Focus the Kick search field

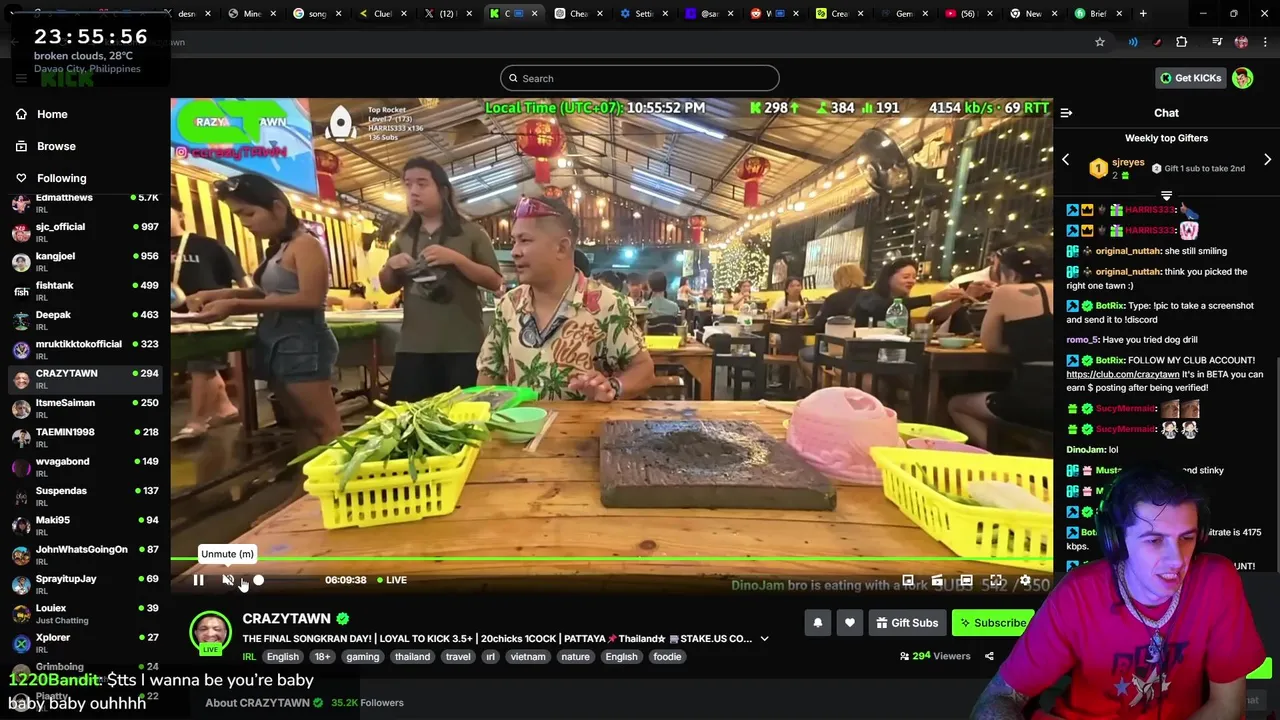[640, 78]
